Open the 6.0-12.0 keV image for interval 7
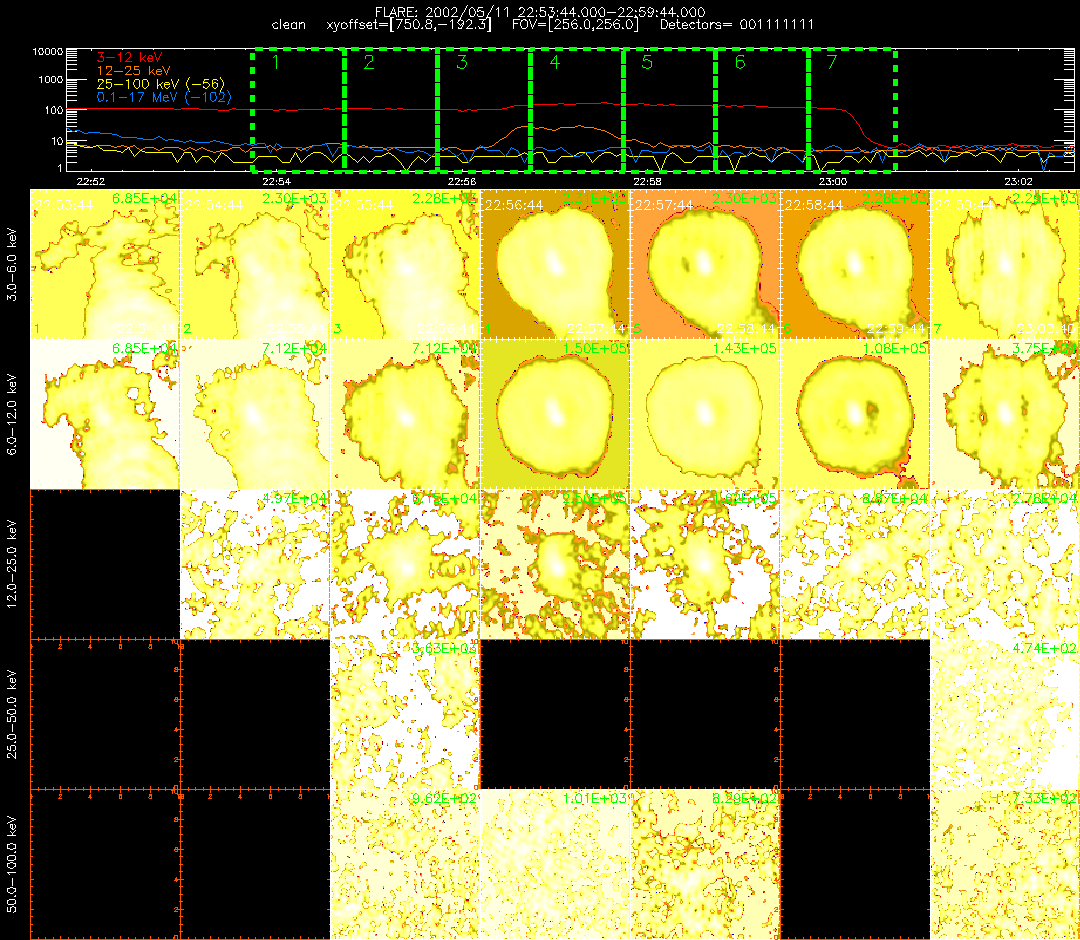The height and width of the screenshot is (940, 1080). tap(1005, 414)
